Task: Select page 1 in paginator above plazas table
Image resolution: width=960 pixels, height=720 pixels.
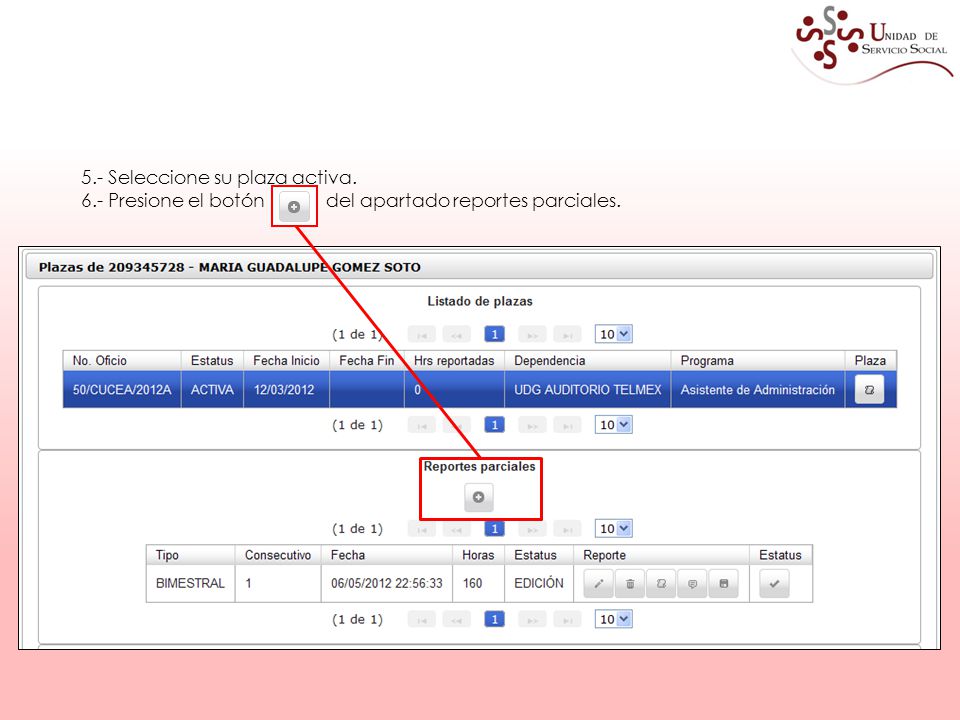Action: (x=495, y=334)
